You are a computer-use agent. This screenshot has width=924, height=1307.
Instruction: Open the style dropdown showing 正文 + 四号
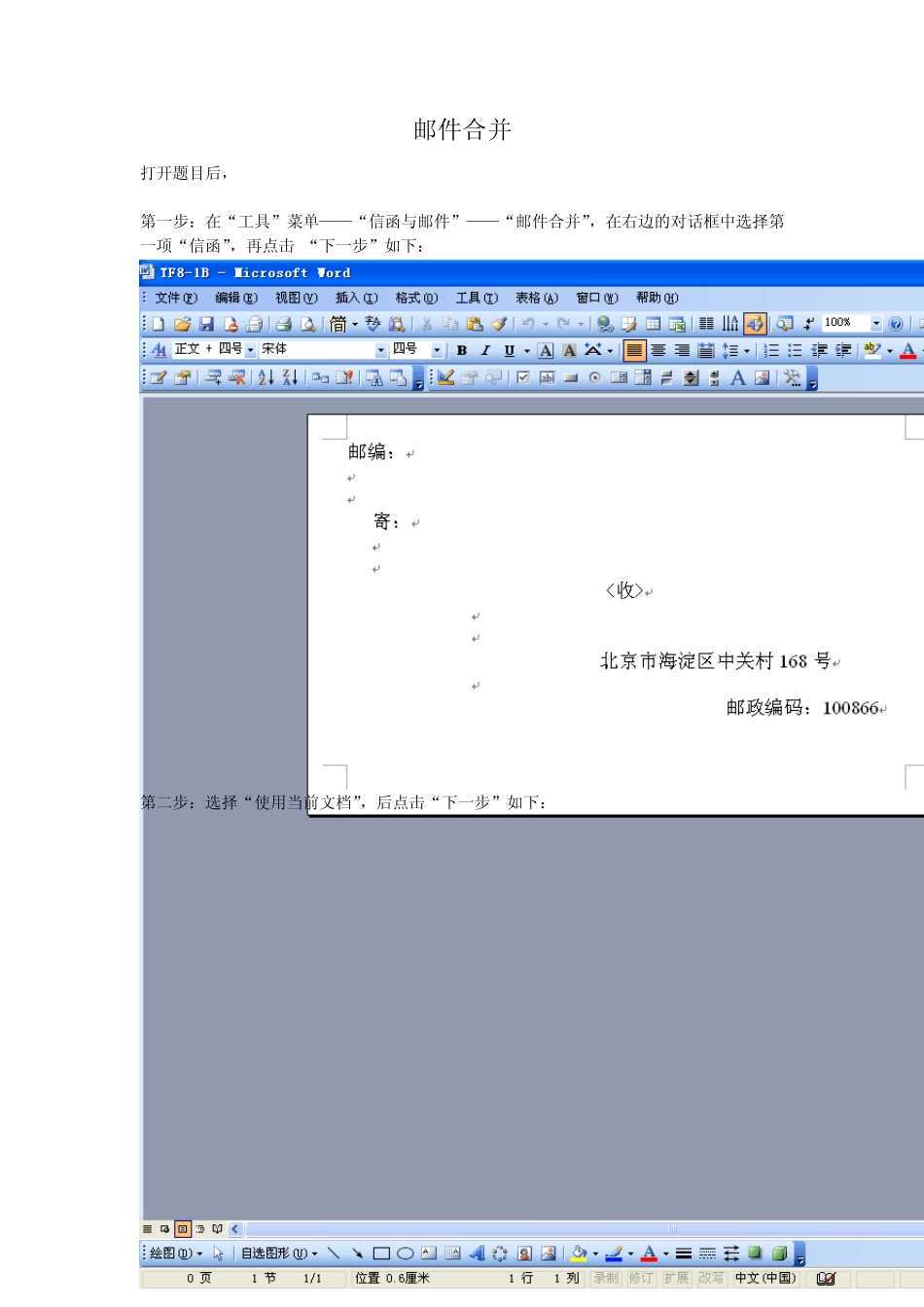[x=250, y=350]
